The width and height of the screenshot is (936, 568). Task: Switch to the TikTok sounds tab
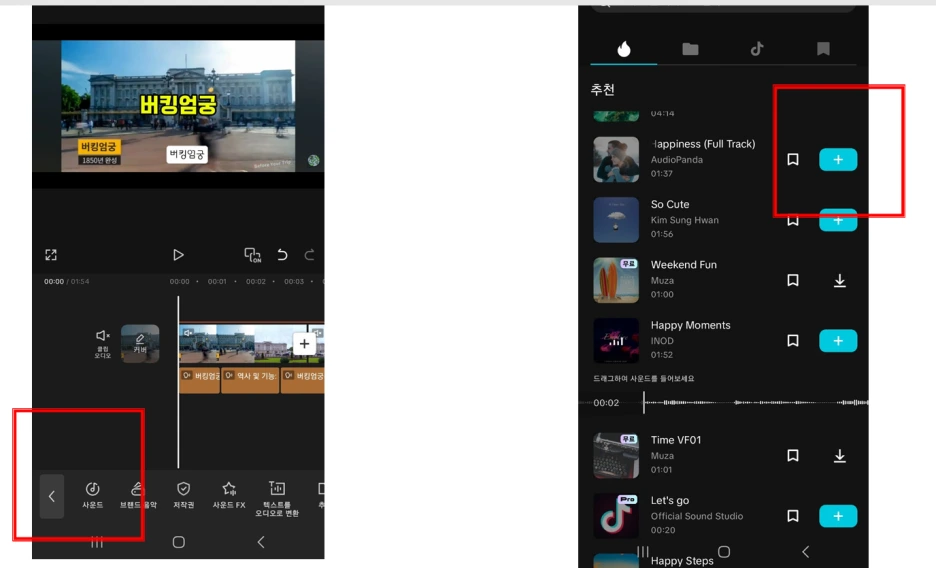coord(757,49)
